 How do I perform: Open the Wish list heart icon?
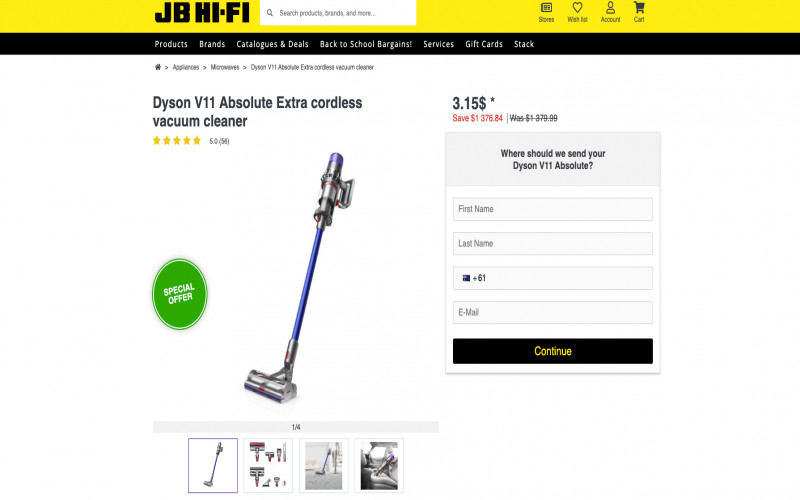click(577, 8)
